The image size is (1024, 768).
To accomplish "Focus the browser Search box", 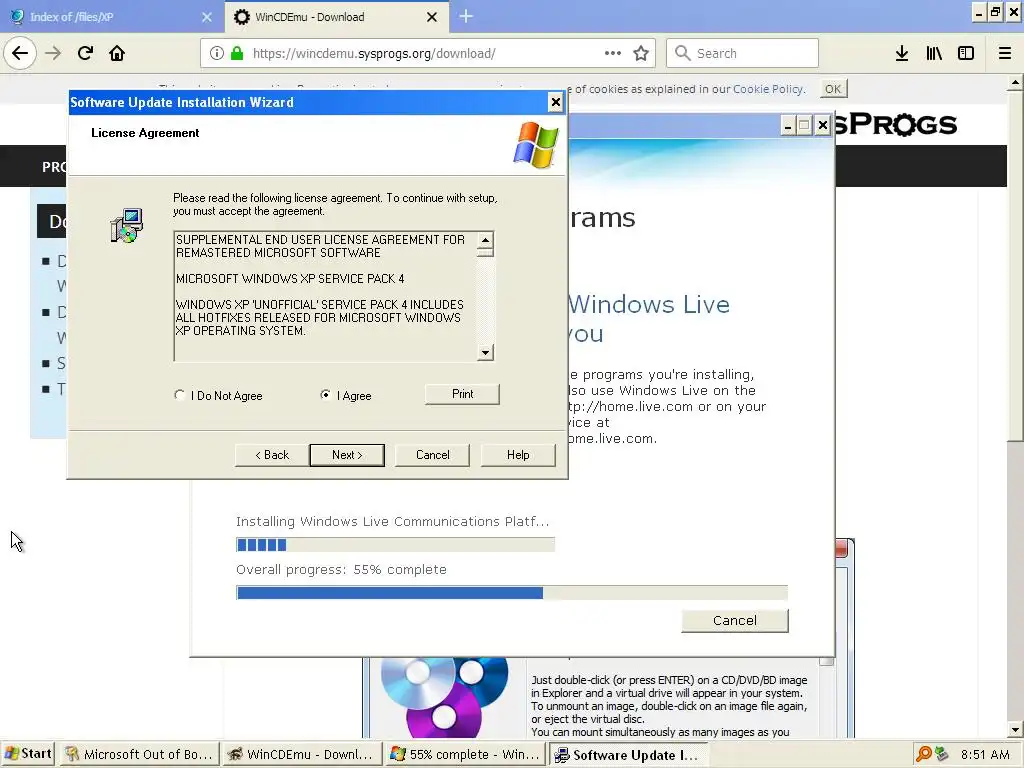I will (743, 53).
